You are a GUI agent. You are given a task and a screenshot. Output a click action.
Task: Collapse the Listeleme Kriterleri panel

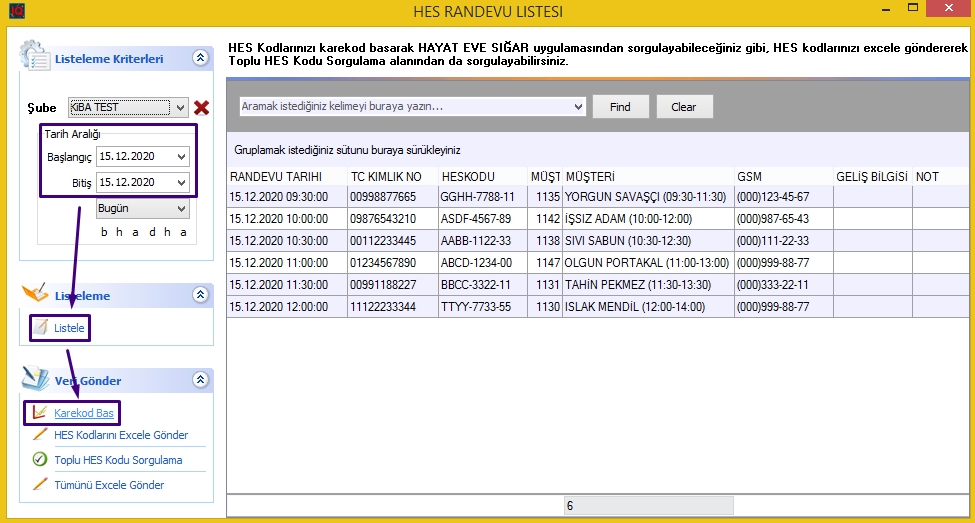click(x=200, y=58)
